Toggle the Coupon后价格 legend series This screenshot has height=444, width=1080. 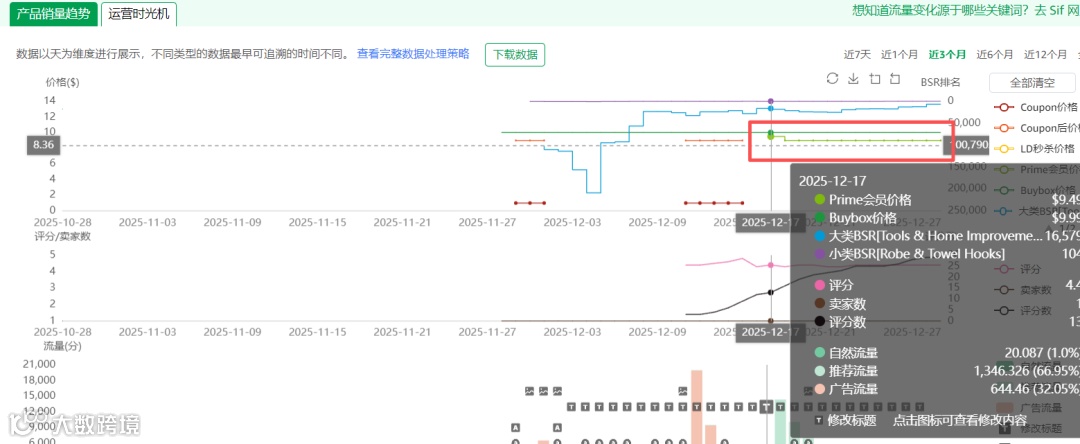coord(1037,128)
